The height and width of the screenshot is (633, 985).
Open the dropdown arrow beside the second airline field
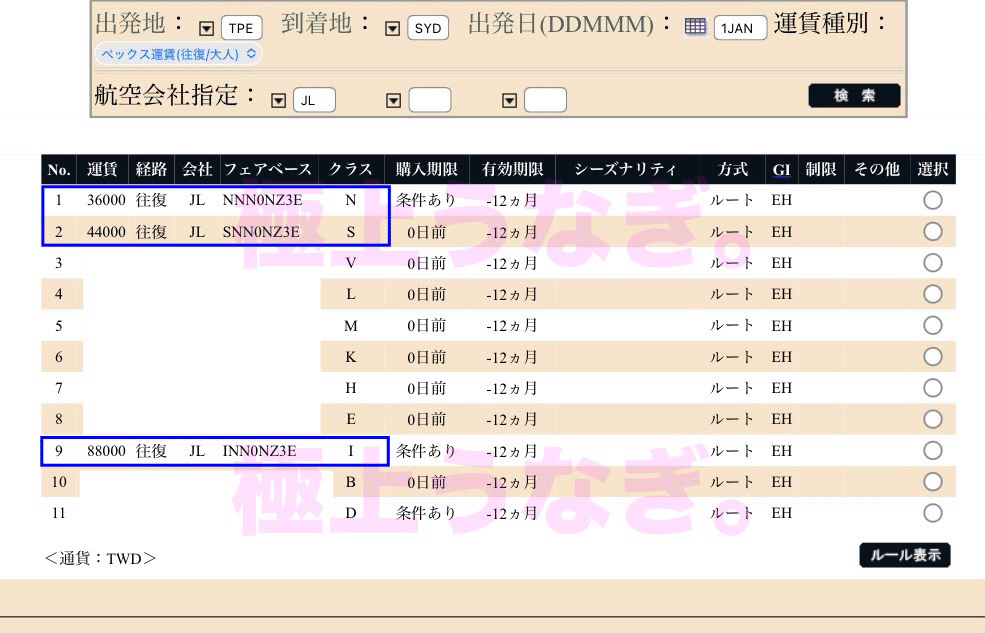coord(393,100)
